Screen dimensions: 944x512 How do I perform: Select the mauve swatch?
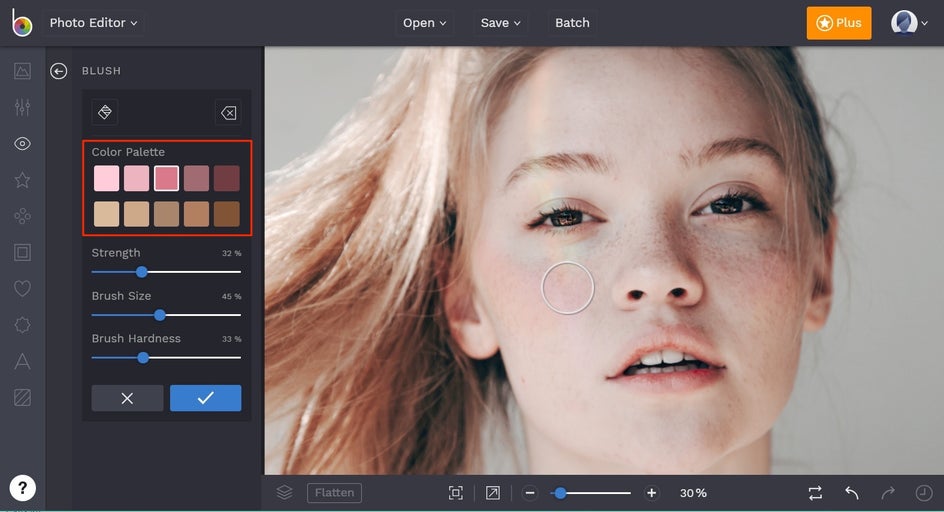click(196, 178)
